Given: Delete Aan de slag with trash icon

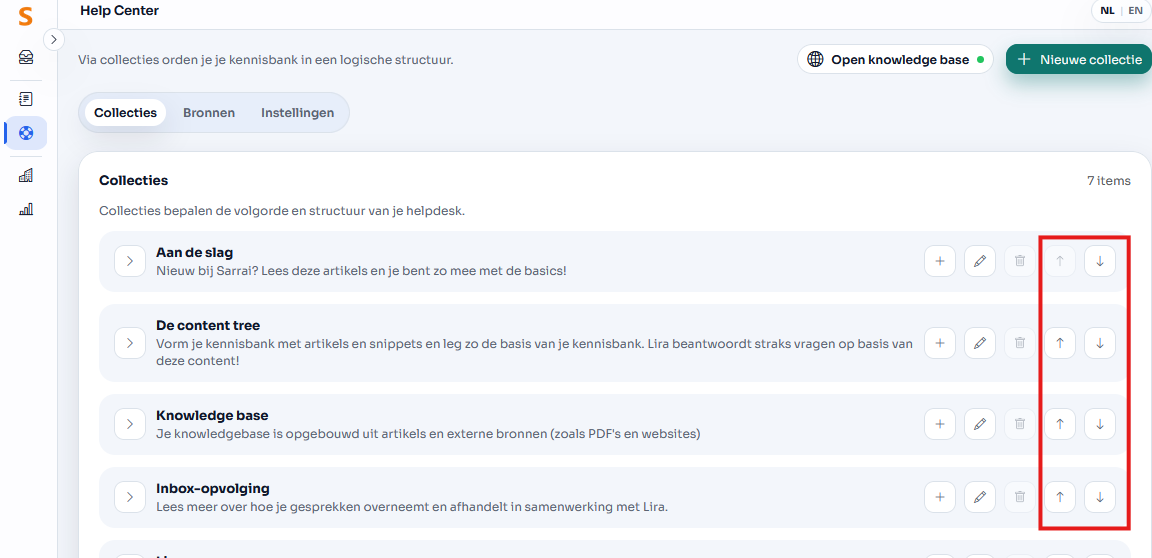Looking at the screenshot, I should pyautogui.click(x=1020, y=261).
